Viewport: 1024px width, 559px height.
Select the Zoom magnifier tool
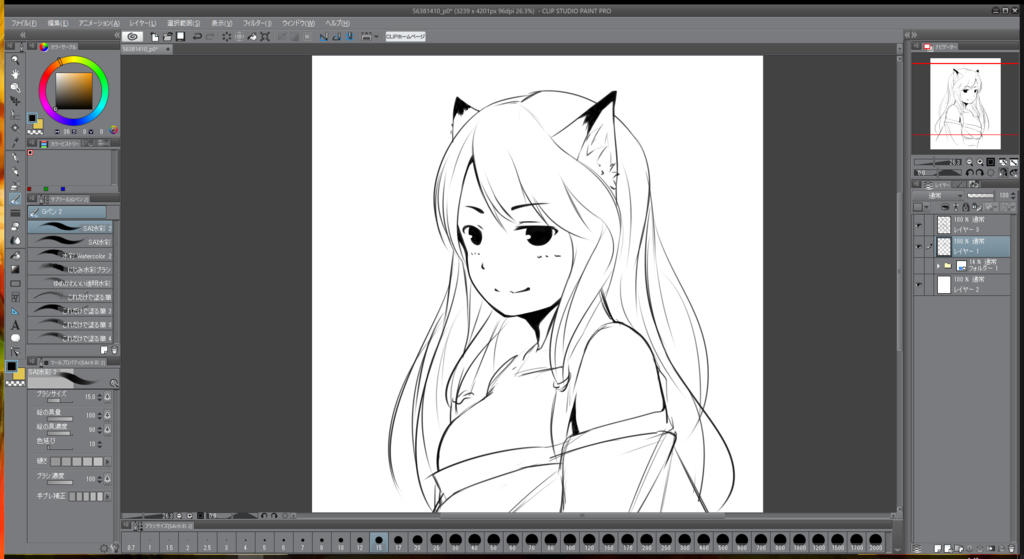pos(15,60)
